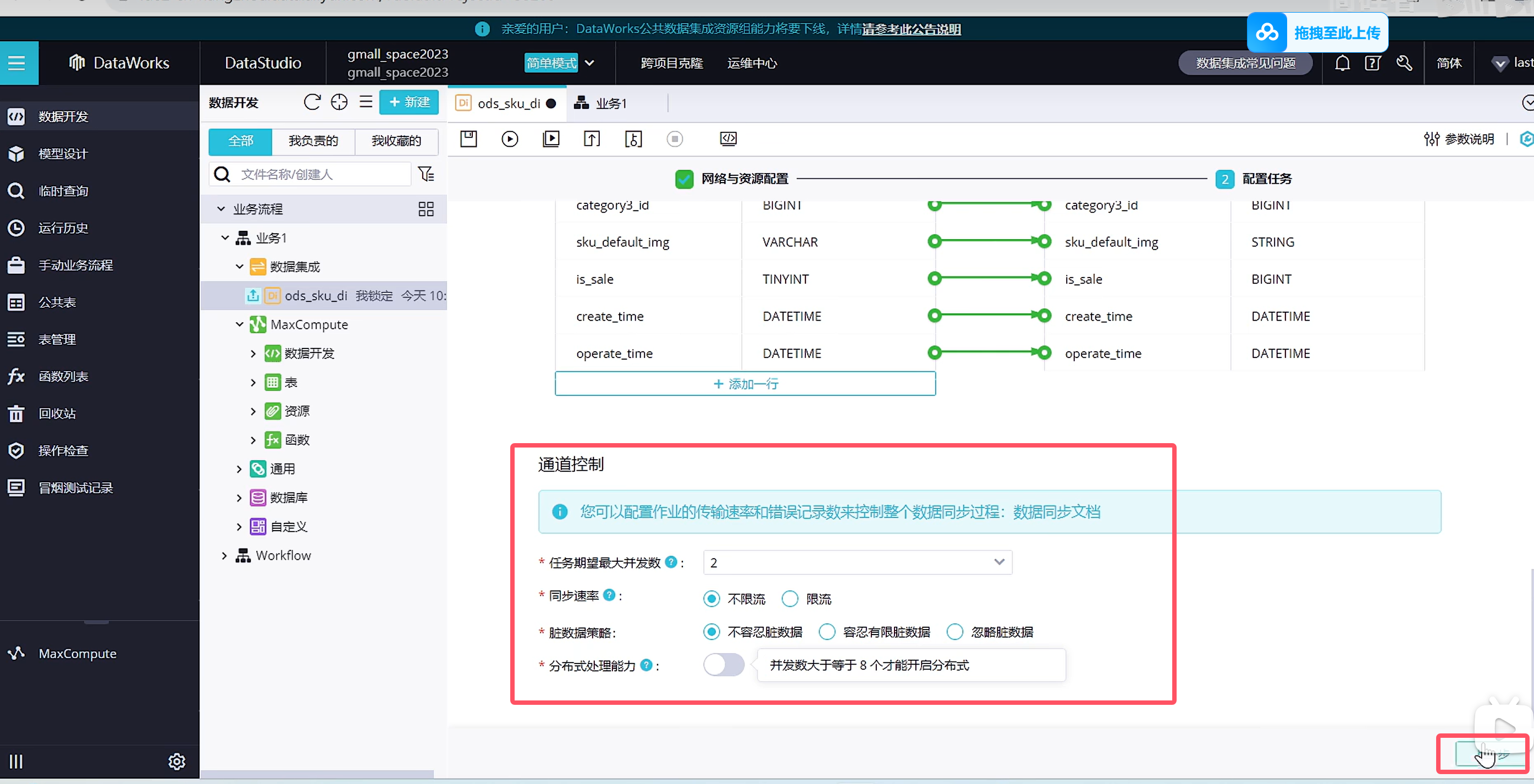Open settings gear at bottom of sidebar
Viewport: 1534px width, 784px height.
coord(176,761)
